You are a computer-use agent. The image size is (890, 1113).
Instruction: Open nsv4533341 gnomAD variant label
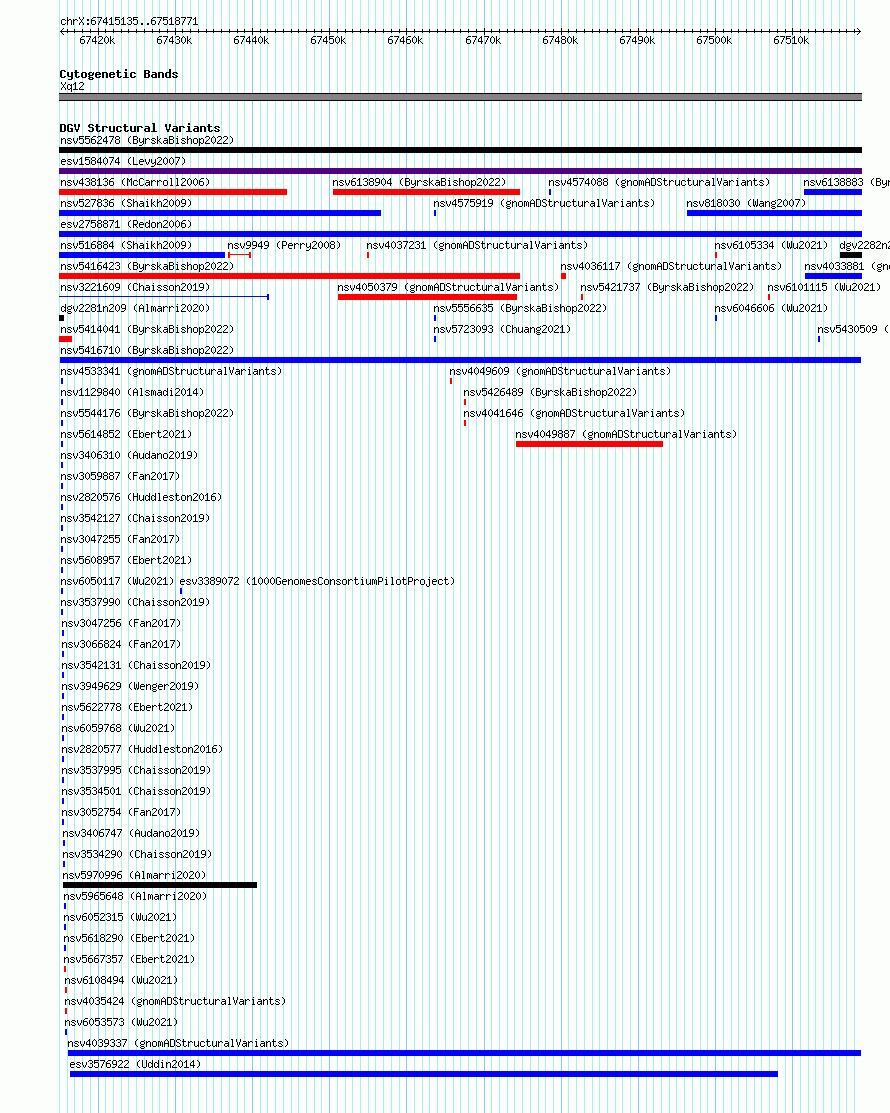(x=171, y=371)
